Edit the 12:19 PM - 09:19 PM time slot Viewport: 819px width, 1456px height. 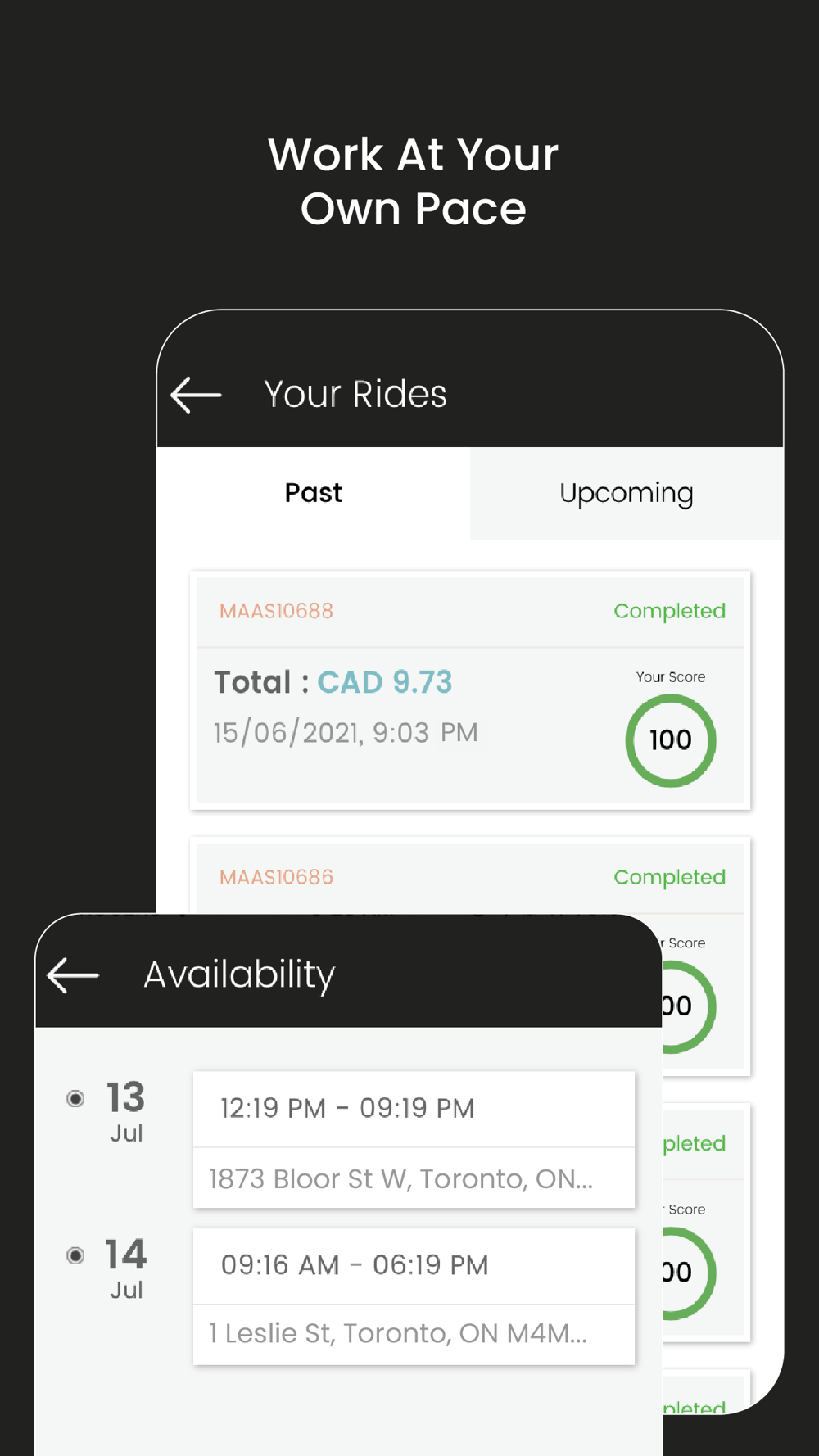point(414,1109)
